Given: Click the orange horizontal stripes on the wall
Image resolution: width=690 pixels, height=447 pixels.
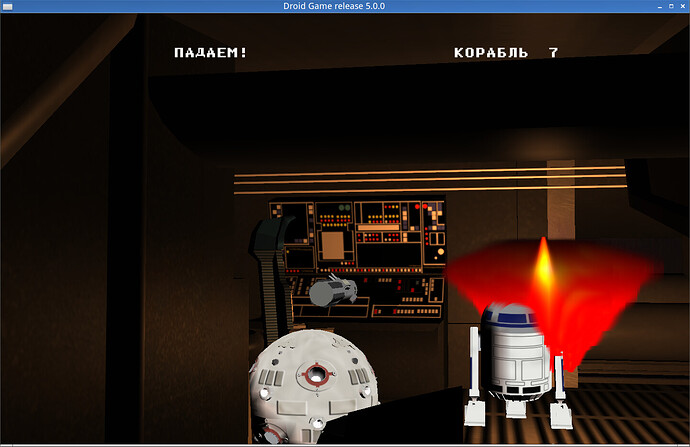Looking at the screenshot, I should tap(430, 180).
